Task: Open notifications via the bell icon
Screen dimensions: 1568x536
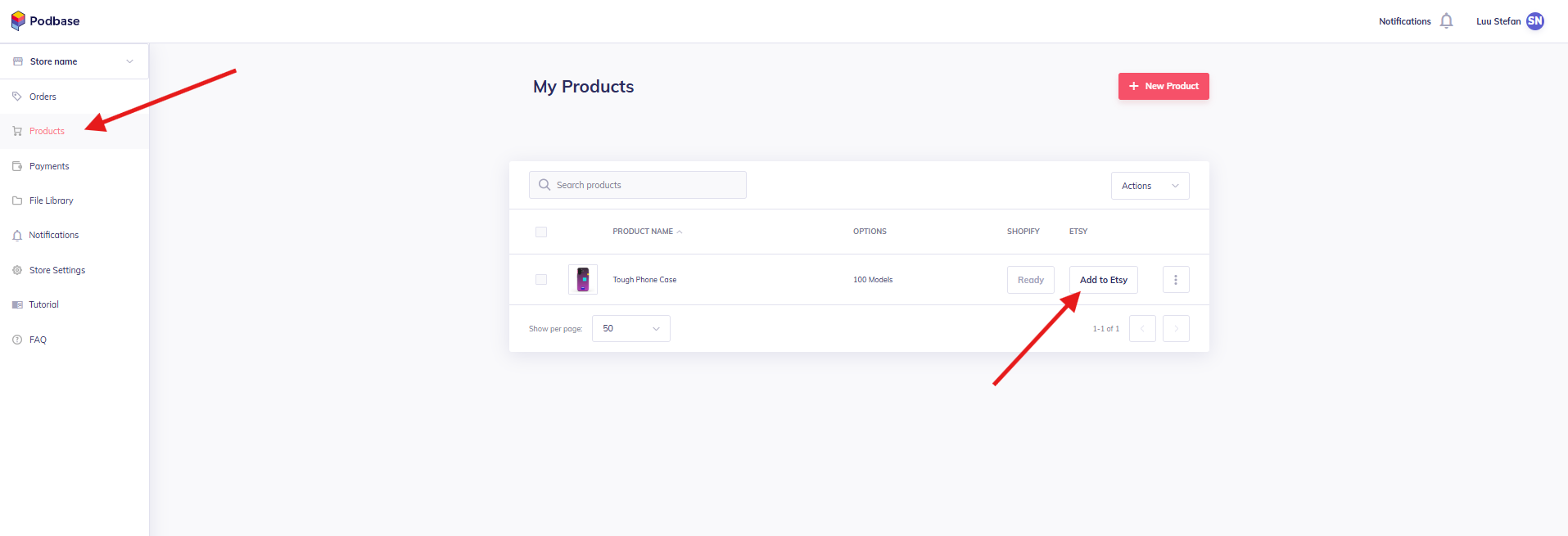Action: tap(1446, 21)
